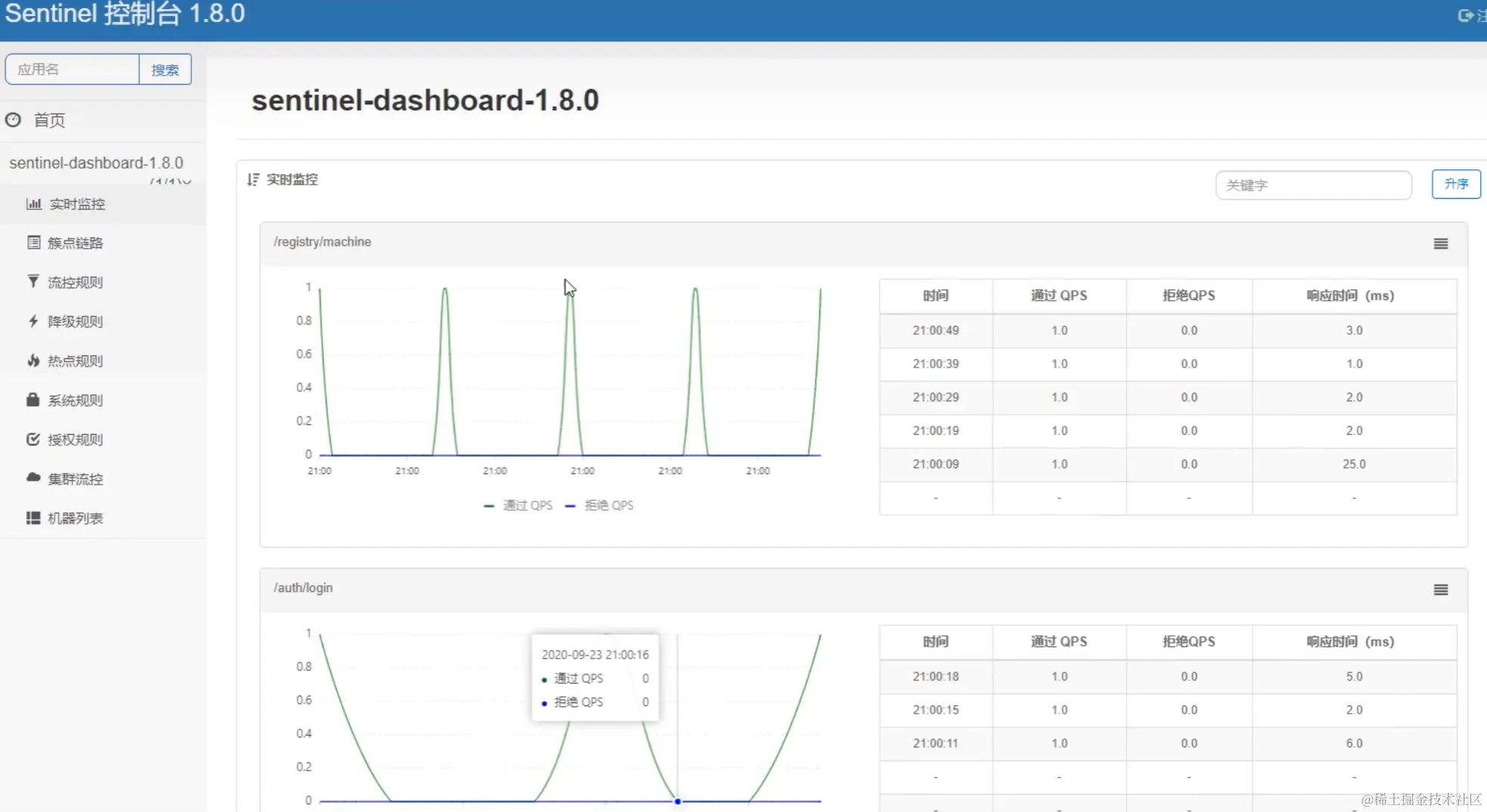Click the 25.0 response time value
This screenshot has width=1487, height=812.
1354,463
